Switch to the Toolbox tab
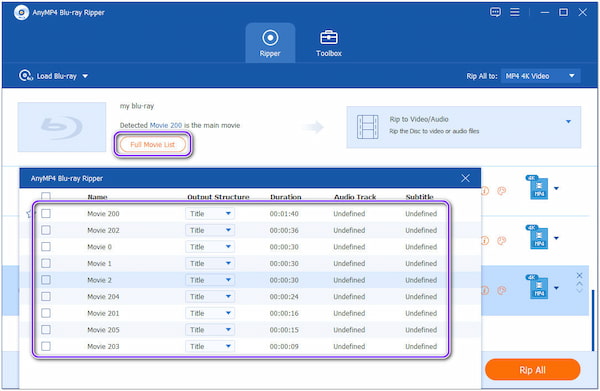600x391 pixels. click(x=329, y=43)
